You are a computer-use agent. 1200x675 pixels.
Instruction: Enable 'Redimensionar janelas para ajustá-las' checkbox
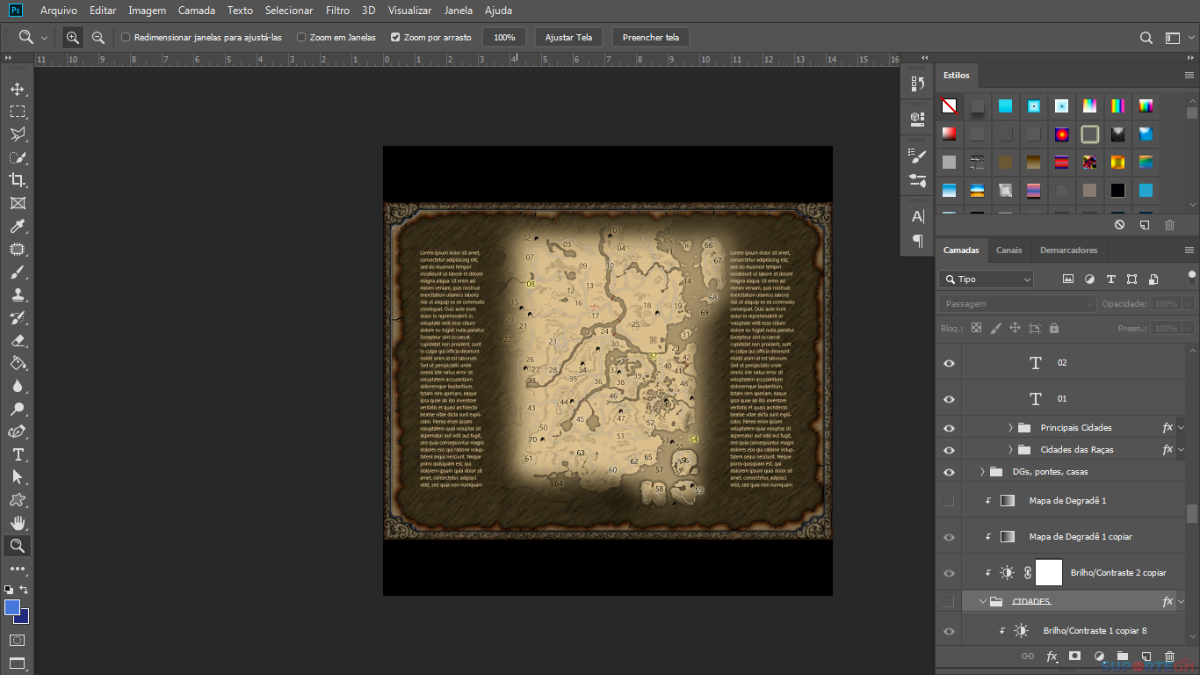pos(125,37)
